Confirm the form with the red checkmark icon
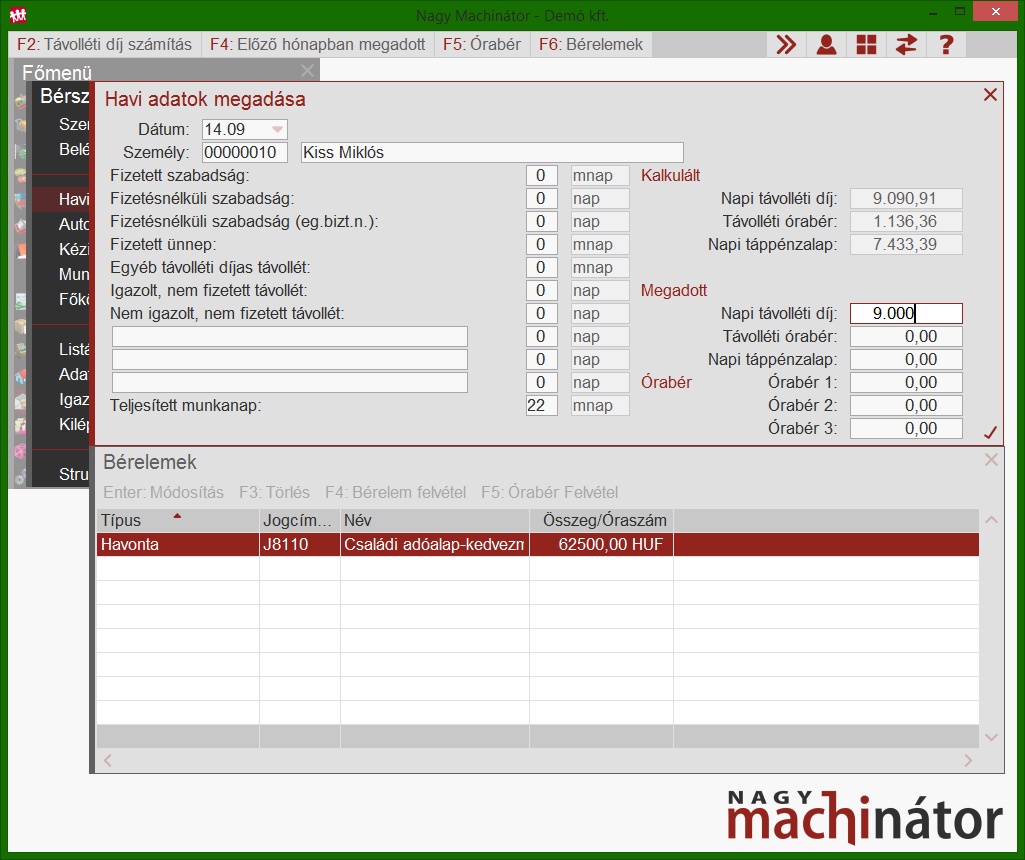Image resolution: width=1025 pixels, height=860 pixels. pyautogui.click(x=990, y=432)
